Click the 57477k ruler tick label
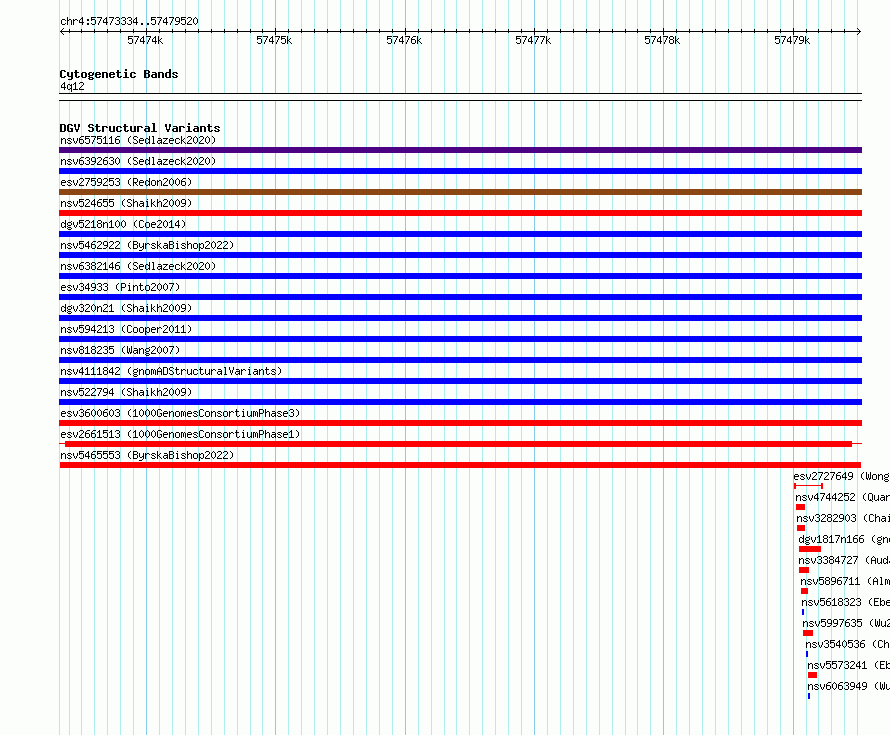This screenshot has height=735, width=890. (533, 40)
